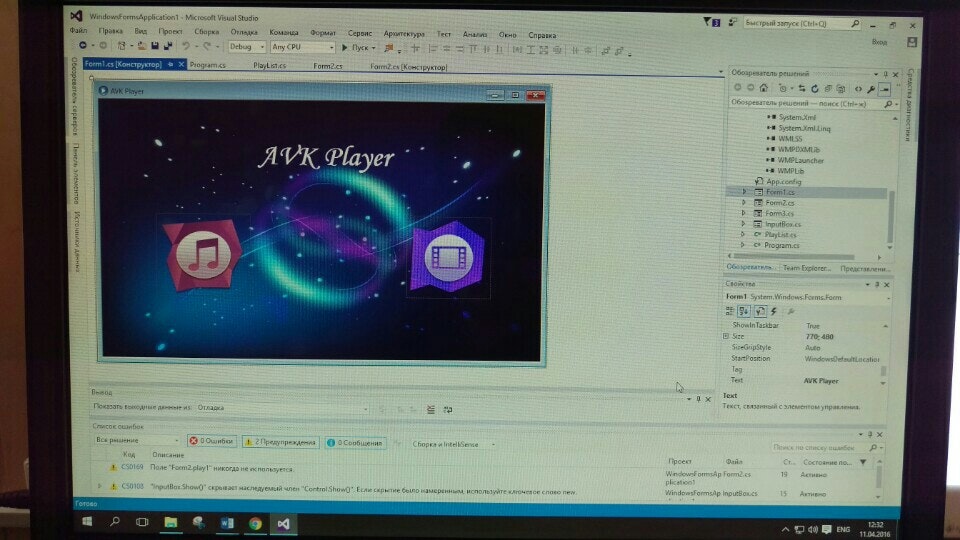
Task: Toggle the 2 Предупреждения warnings filter
Action: [x=280, y=441]
